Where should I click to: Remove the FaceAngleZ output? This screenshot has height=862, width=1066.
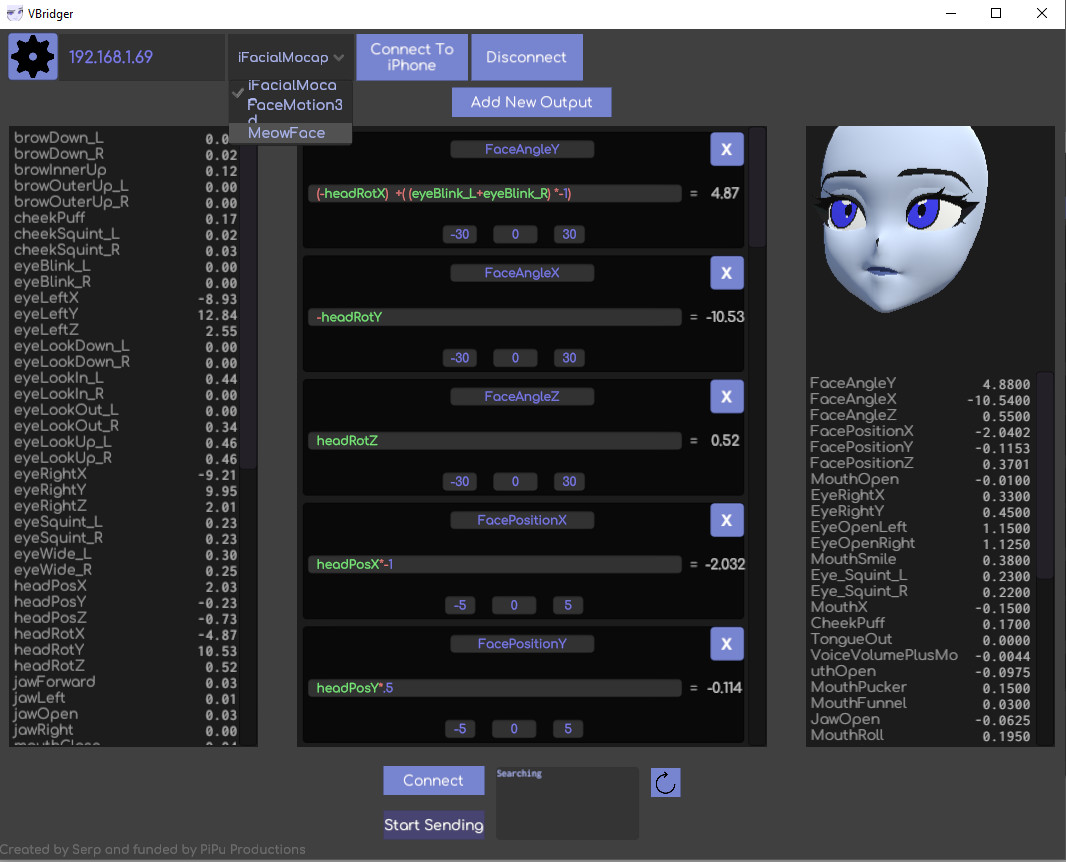(727, 396)
